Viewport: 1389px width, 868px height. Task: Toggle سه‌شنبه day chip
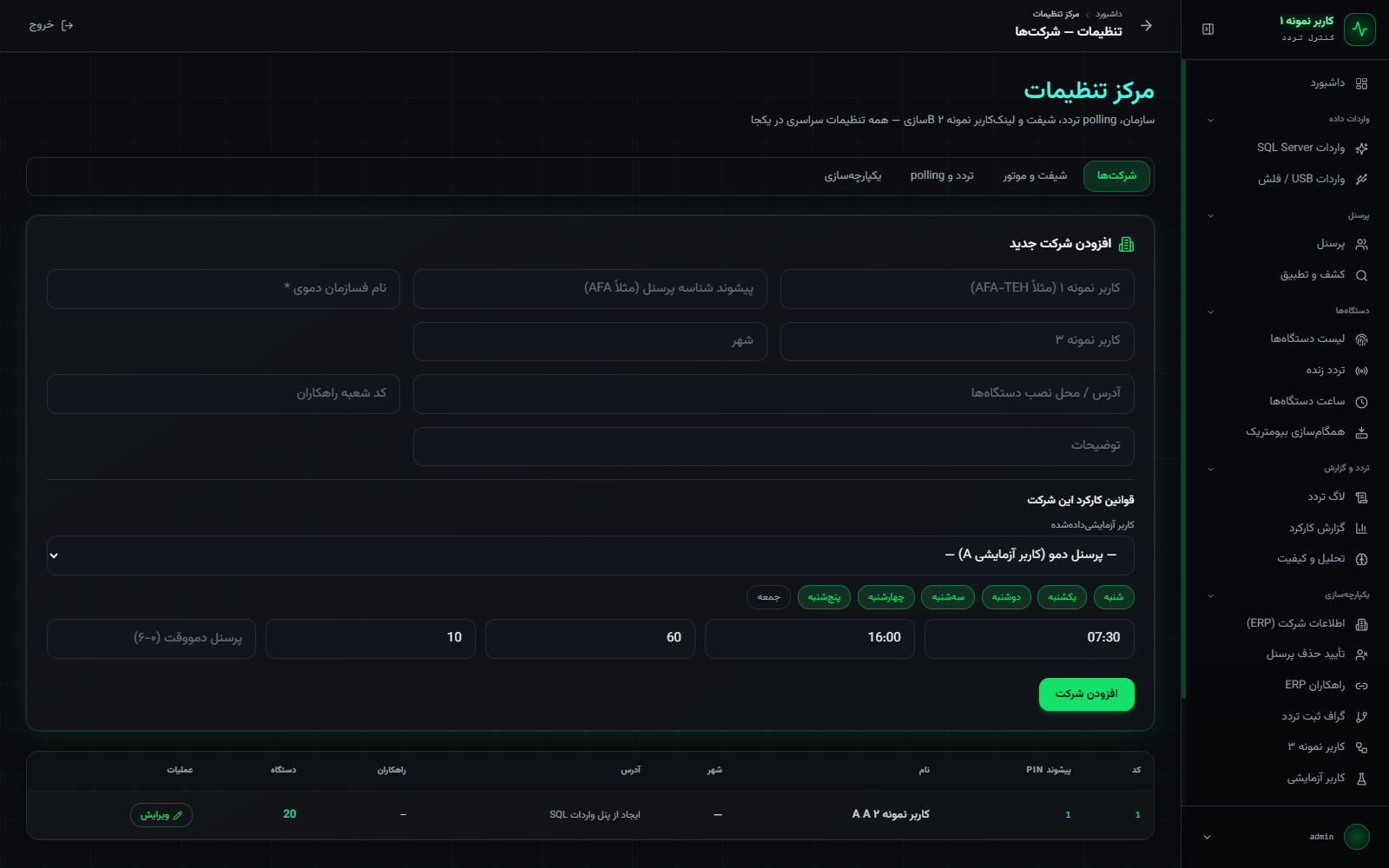(x=948, y=597)
